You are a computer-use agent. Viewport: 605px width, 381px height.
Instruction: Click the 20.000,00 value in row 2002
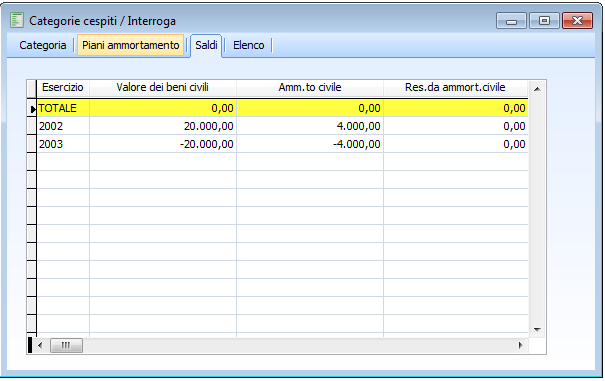163,126
